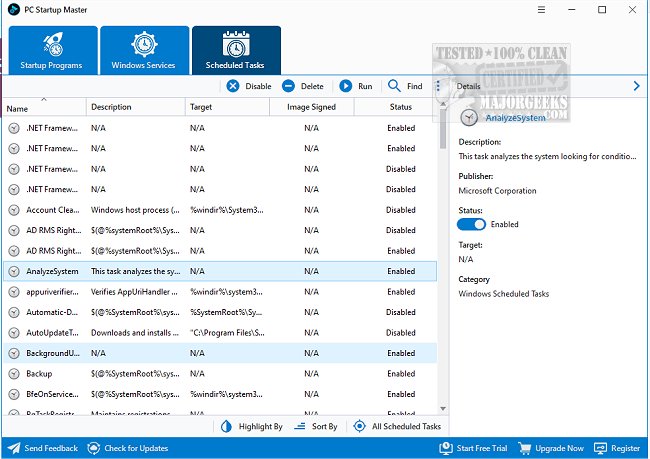
Task: Click the Disabled status of AutoUpdateT... row
Action: (401, 333)
